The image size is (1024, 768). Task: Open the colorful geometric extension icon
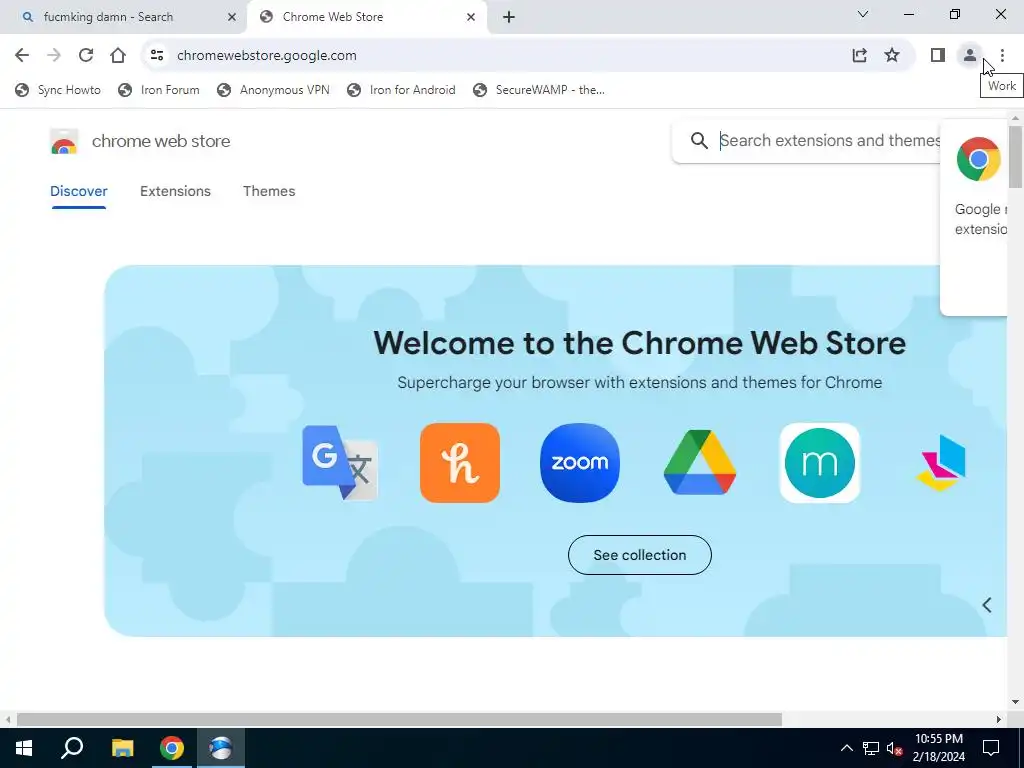(x=941, y=463)
